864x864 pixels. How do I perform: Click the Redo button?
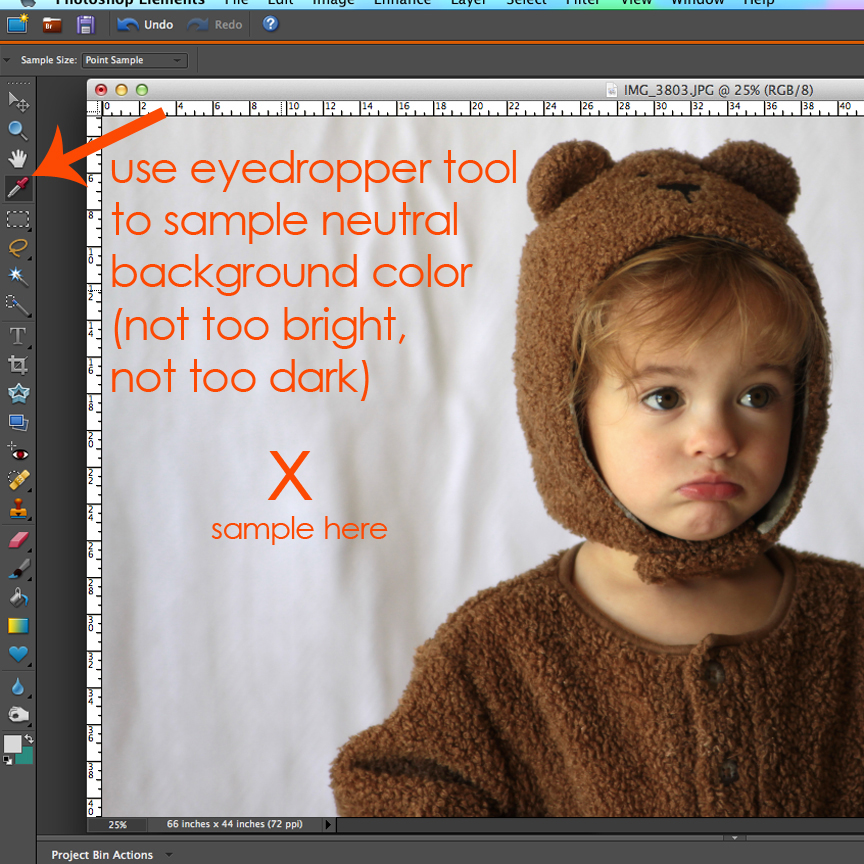pos(215,25)
